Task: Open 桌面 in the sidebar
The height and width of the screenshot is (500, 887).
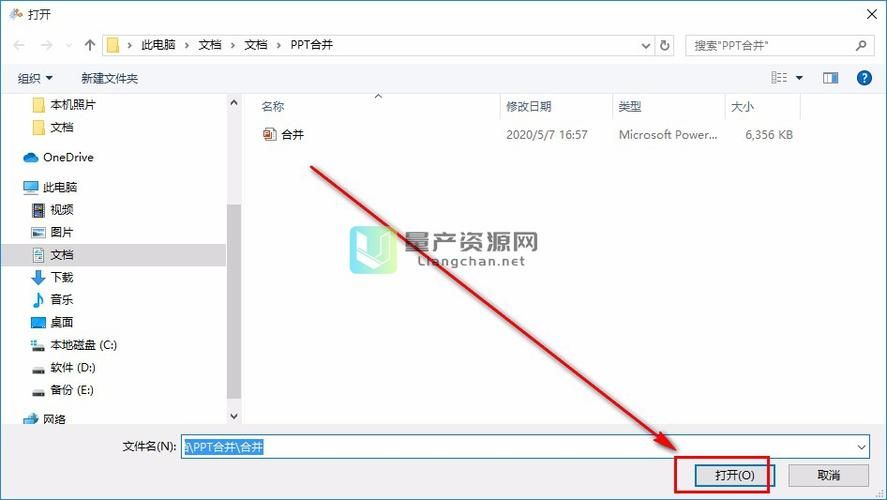Action: (x=52, y=322)
